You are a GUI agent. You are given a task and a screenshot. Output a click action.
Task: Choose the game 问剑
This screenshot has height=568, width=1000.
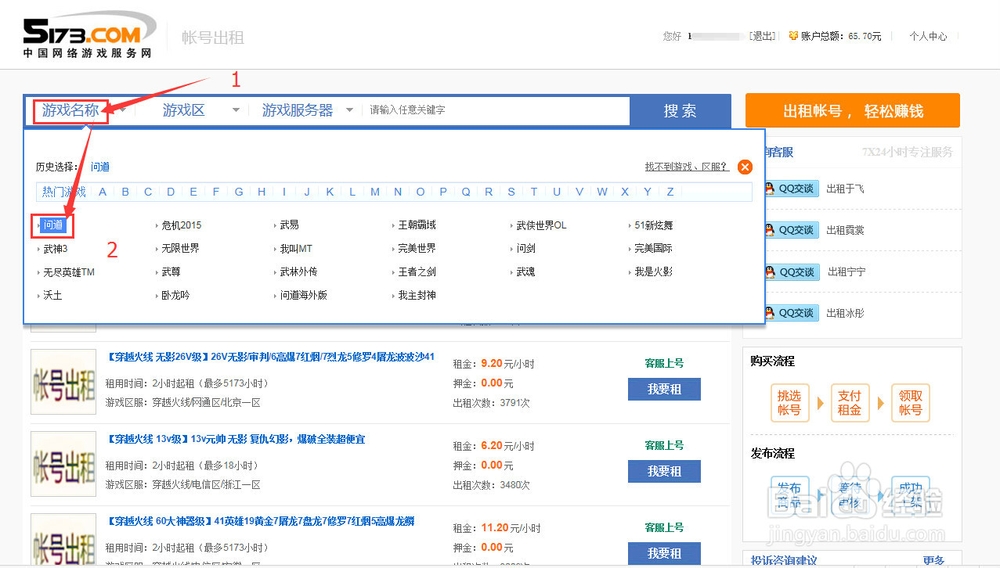click(x=526, y=248)
